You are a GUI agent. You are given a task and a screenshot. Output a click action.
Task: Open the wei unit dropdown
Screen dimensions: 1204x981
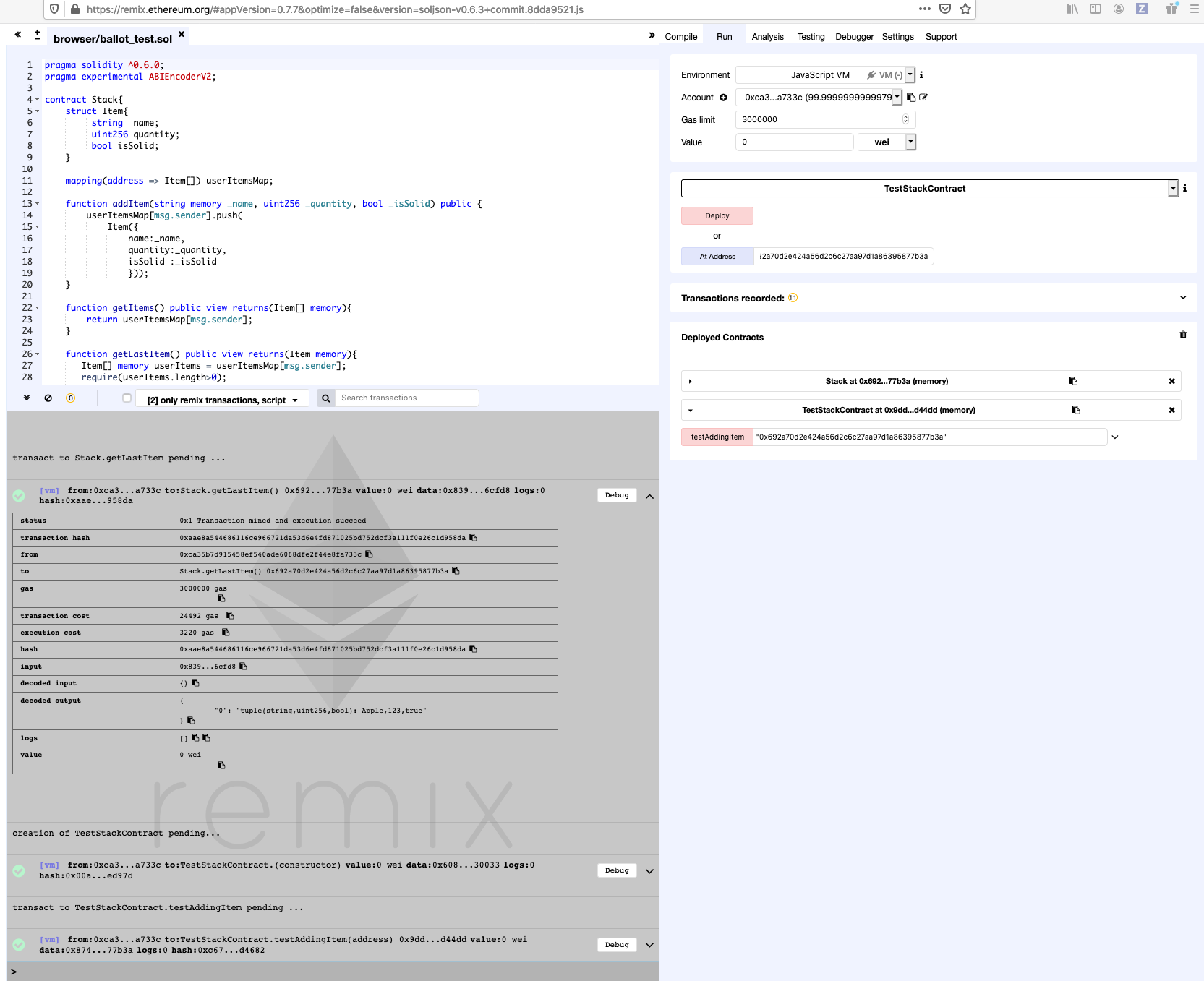click(x=887, y=142)
